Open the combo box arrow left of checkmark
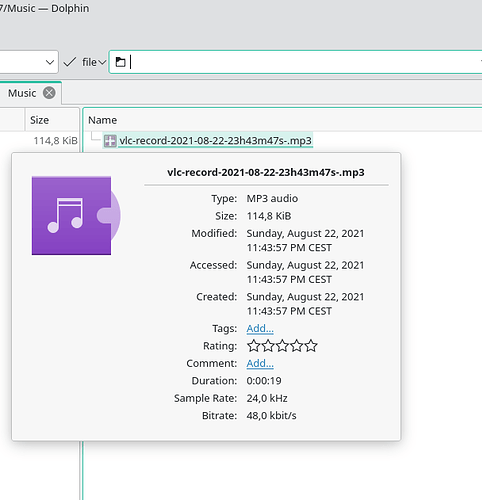The height and width of the screenshot is (500, 482). point(50,62)
